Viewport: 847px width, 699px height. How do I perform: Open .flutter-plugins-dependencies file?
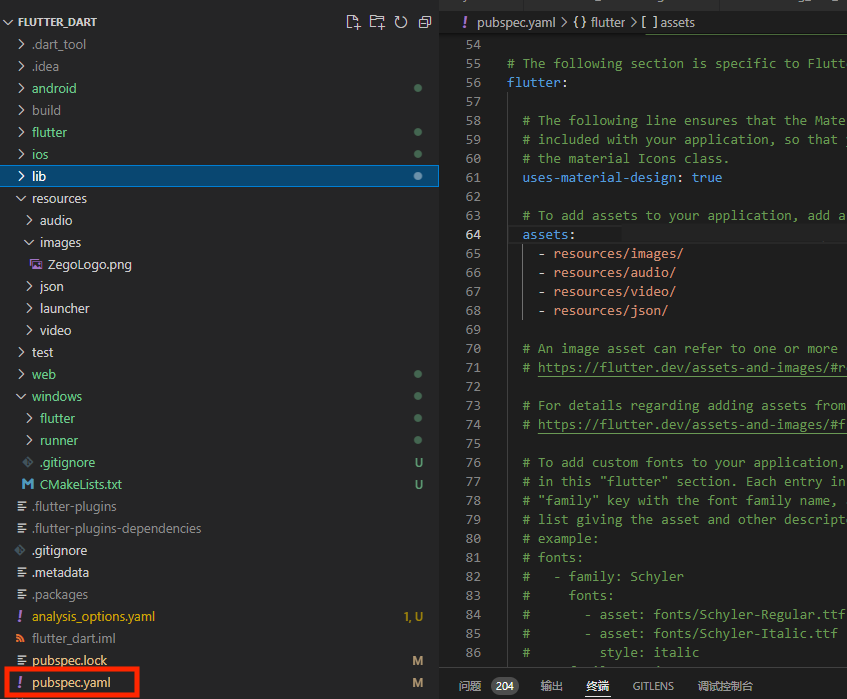point(116,528)
